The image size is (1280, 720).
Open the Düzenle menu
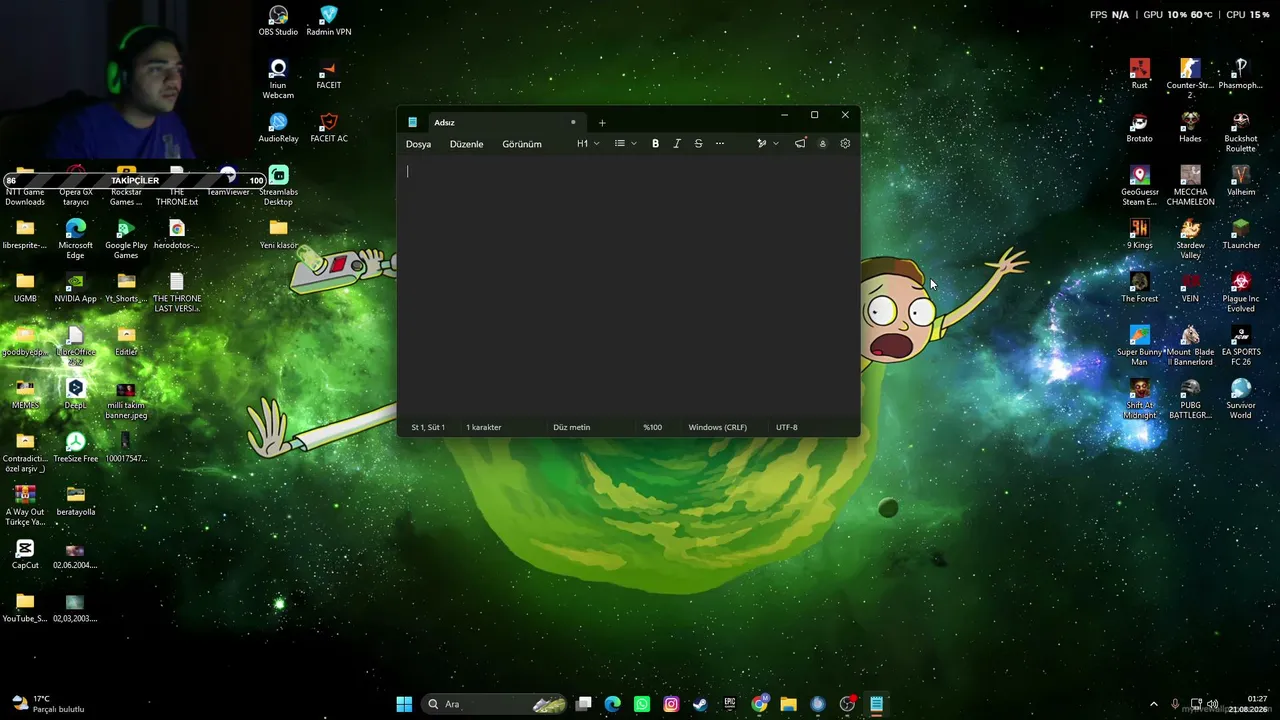(x=466, y=144)
